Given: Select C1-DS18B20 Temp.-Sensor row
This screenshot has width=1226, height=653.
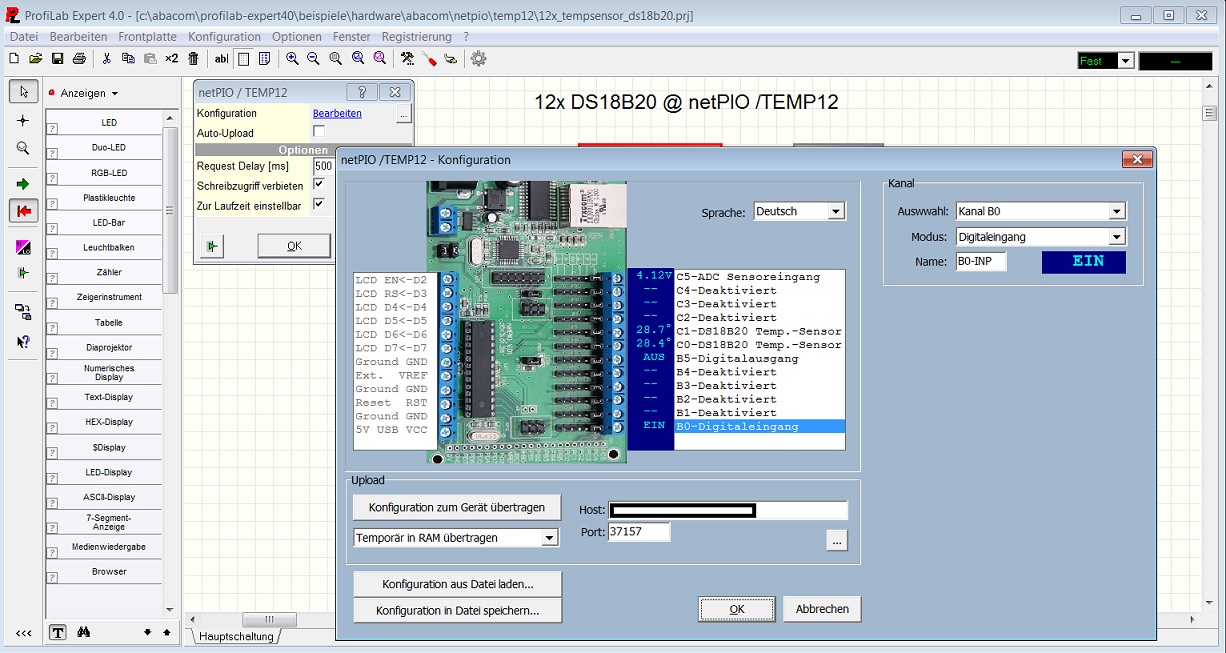Looking at the screenshot, I should click(x=760, y=331).
